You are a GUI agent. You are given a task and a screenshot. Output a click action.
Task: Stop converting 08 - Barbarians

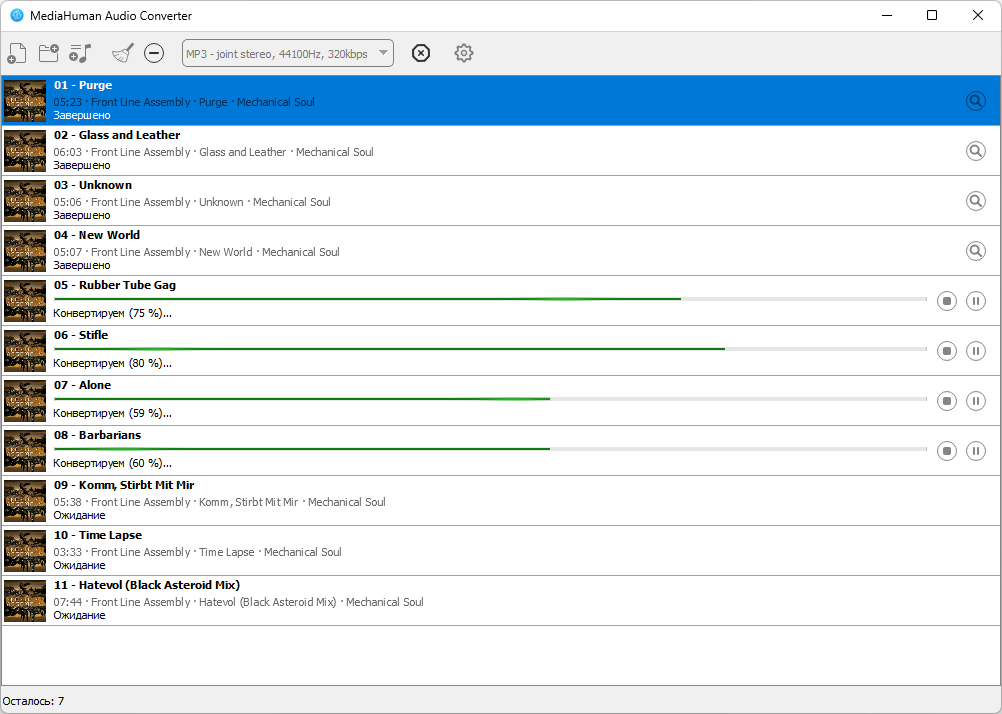click(947, 451)
